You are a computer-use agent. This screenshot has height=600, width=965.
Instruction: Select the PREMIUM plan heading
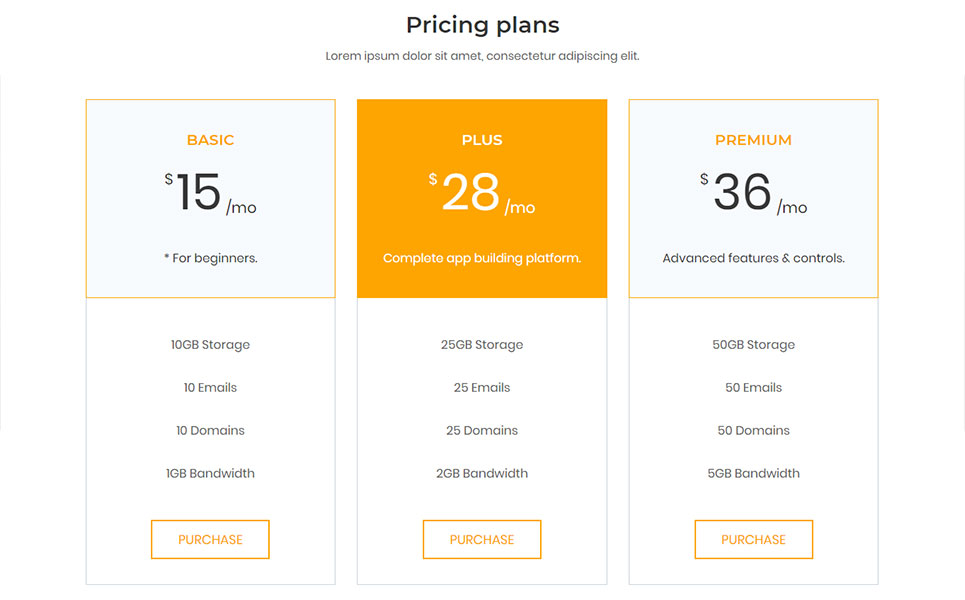tap(753, 140)
